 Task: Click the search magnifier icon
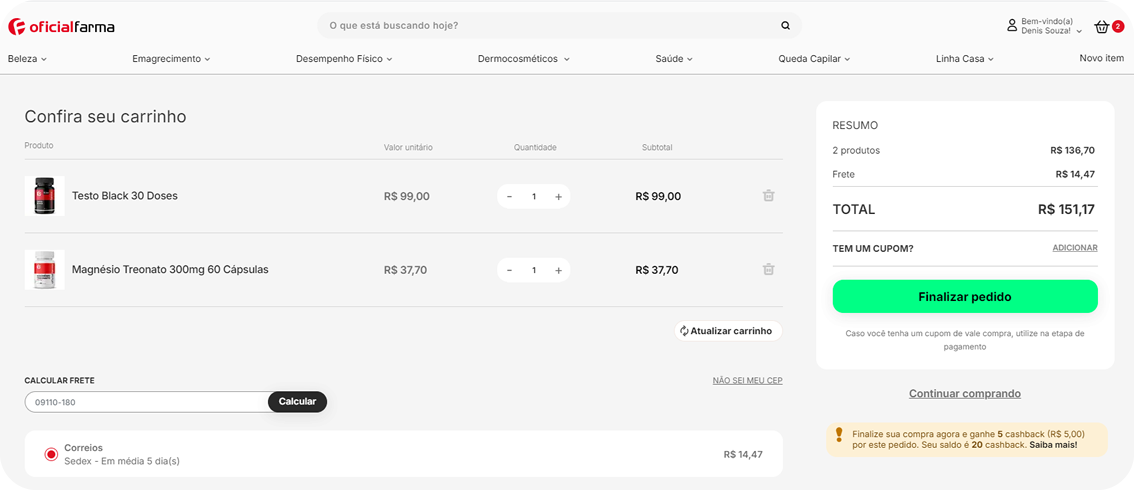pos(785,26)
